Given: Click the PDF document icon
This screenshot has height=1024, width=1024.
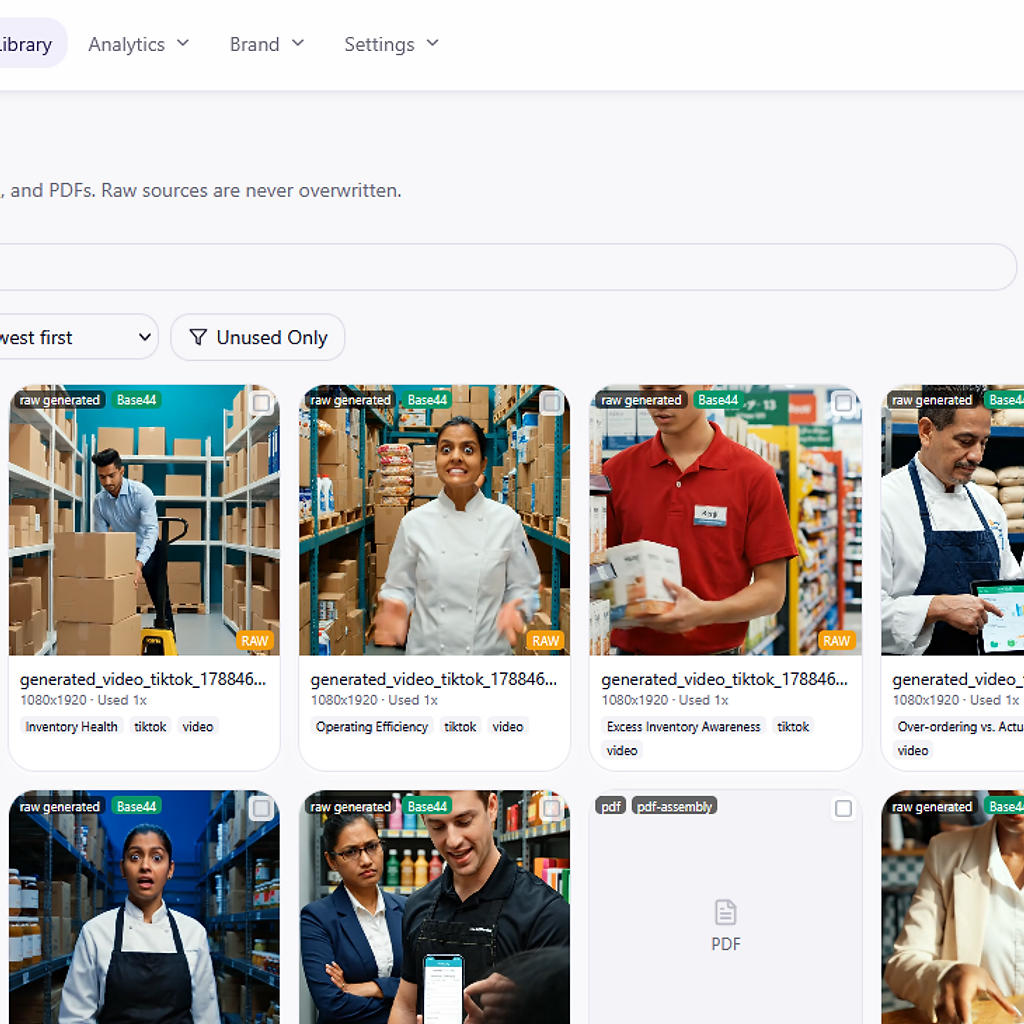Looking at the screenshot, I should coord(726,912).
